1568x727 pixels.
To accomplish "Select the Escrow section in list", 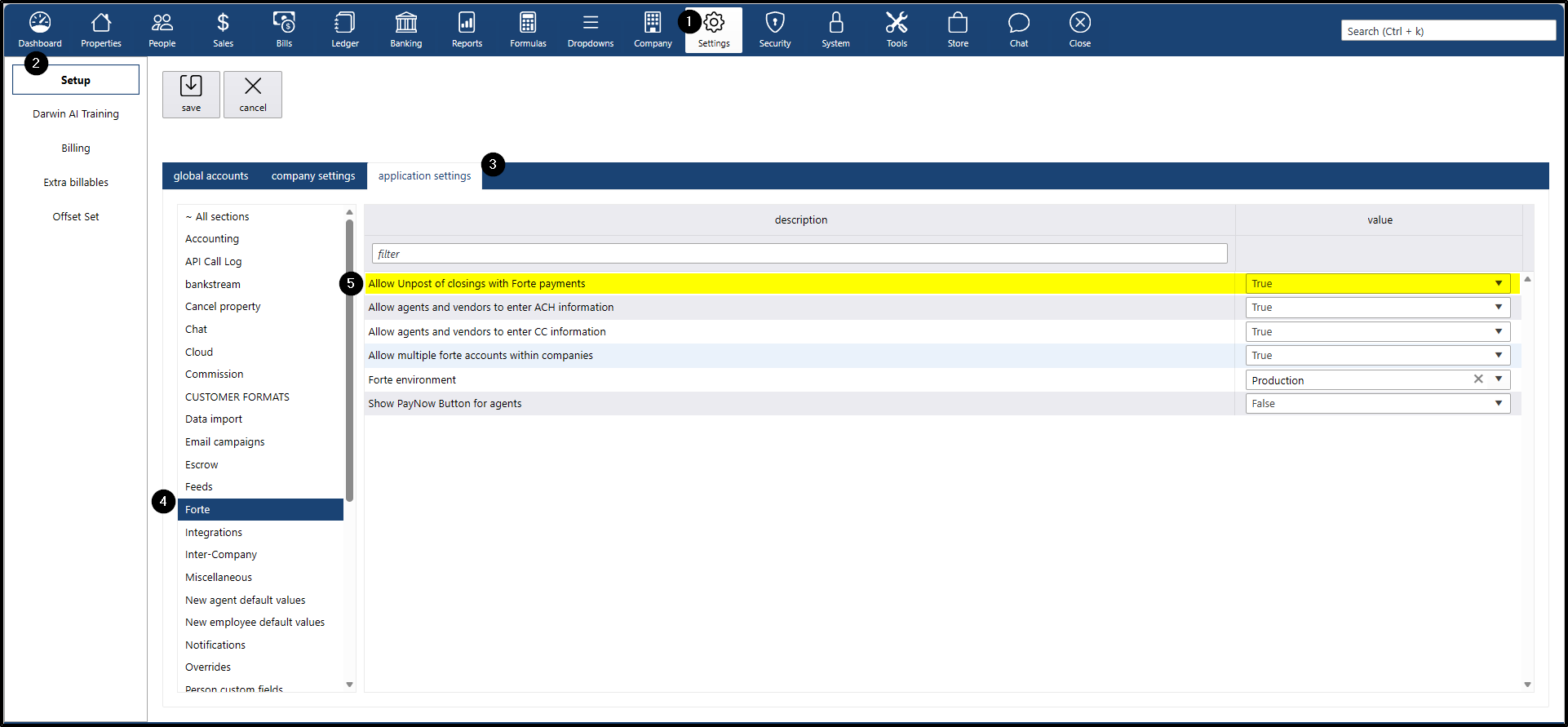I will coord(202,464).
